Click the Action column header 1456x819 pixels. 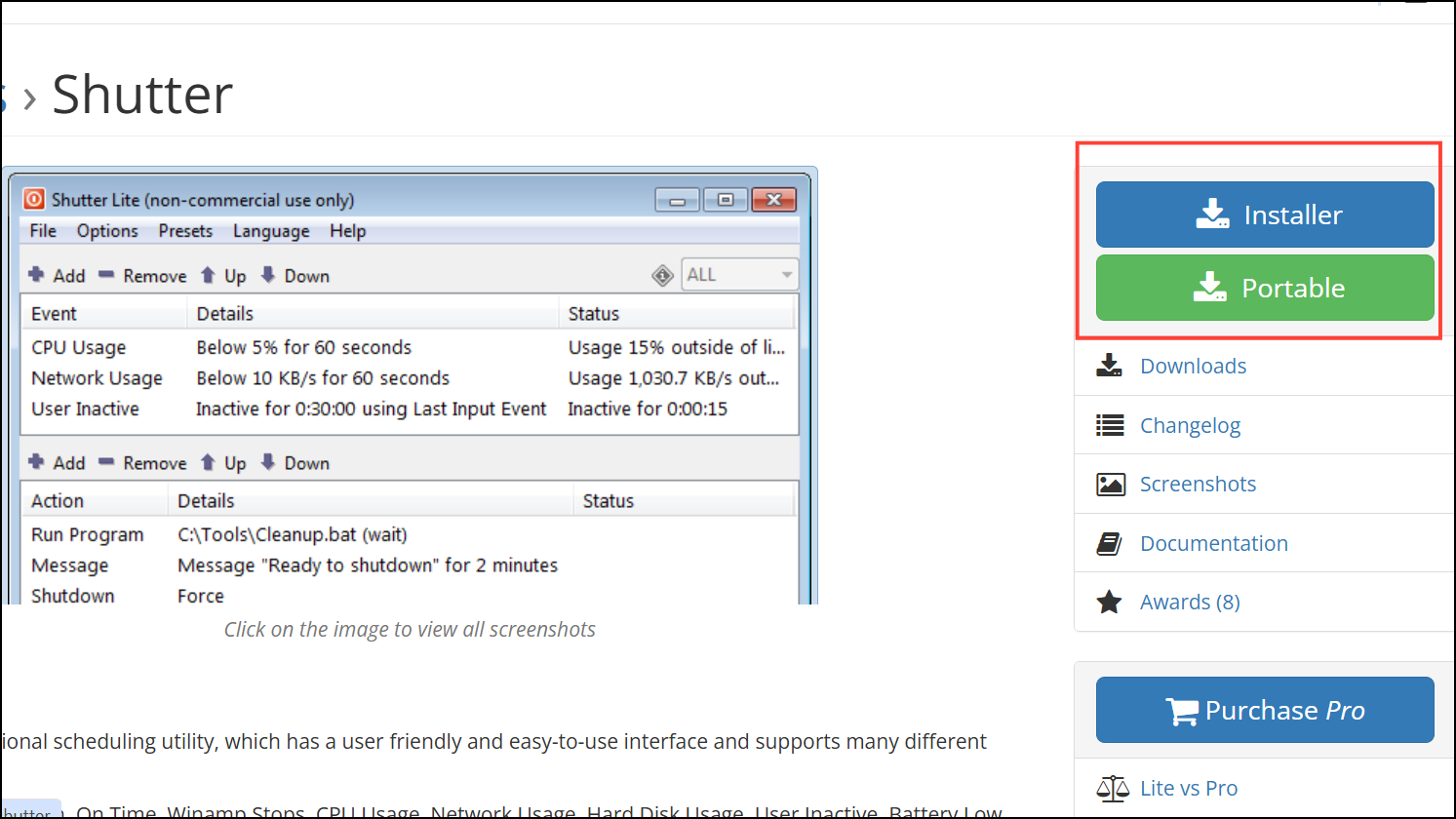[96, 501]
